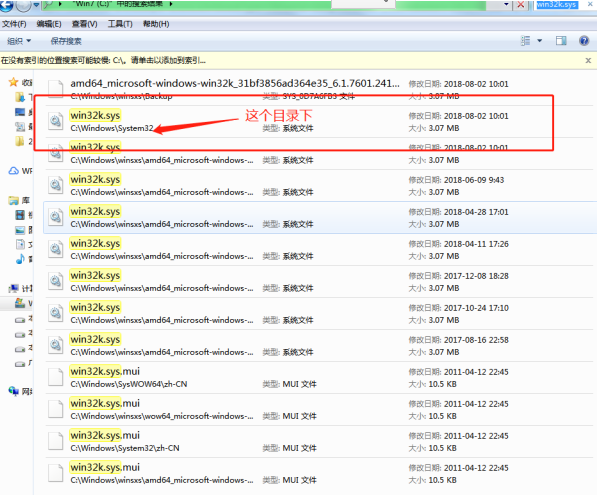The image size is (597, 495).
Task: Open the 组织 dropdown menu
Action: click(19, 41)
